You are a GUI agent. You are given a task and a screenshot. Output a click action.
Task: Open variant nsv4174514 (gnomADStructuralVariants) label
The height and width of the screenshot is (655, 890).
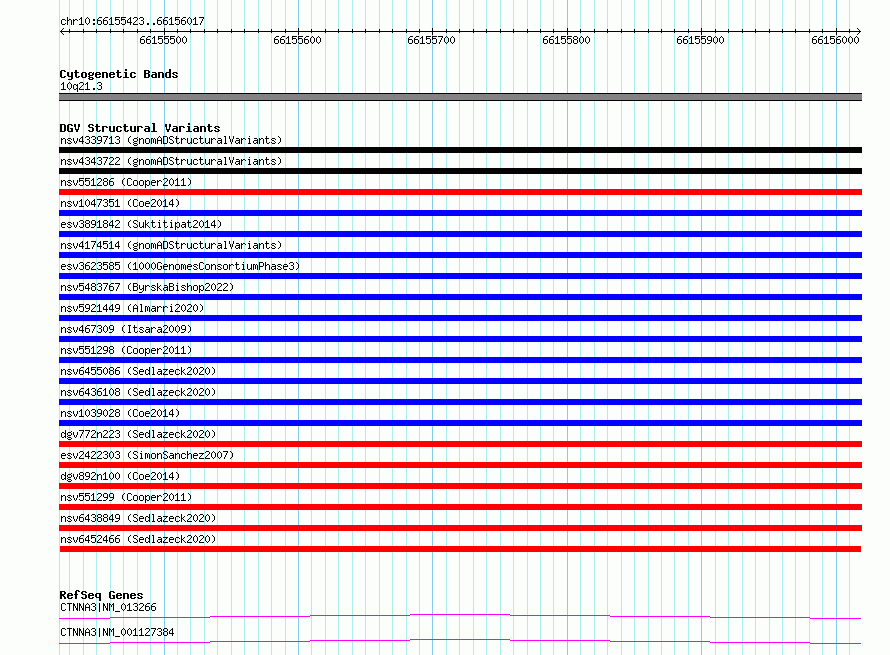[x=171, y=245]
